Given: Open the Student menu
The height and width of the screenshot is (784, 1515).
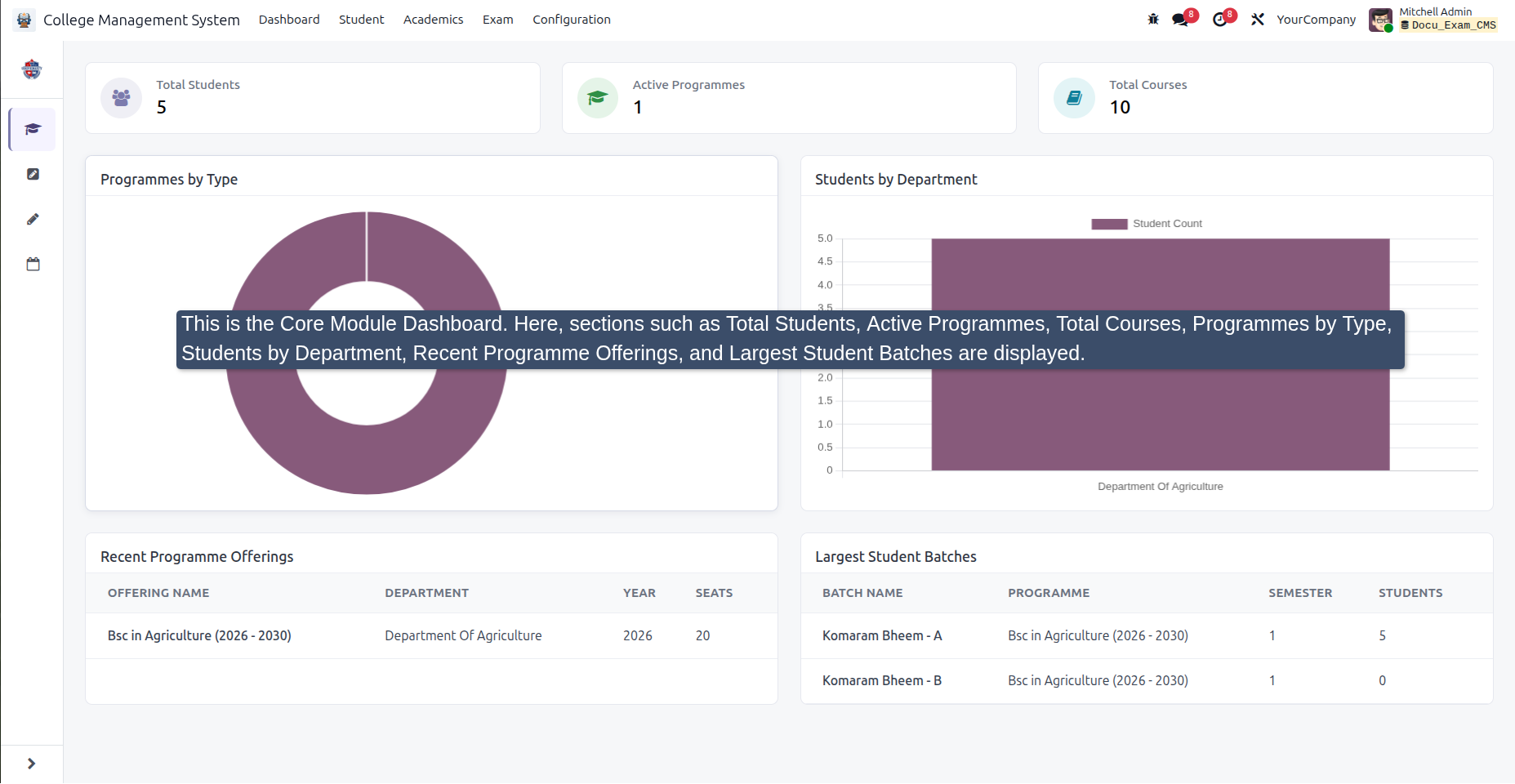Looking at the screenshot, I should click(361, 19).
